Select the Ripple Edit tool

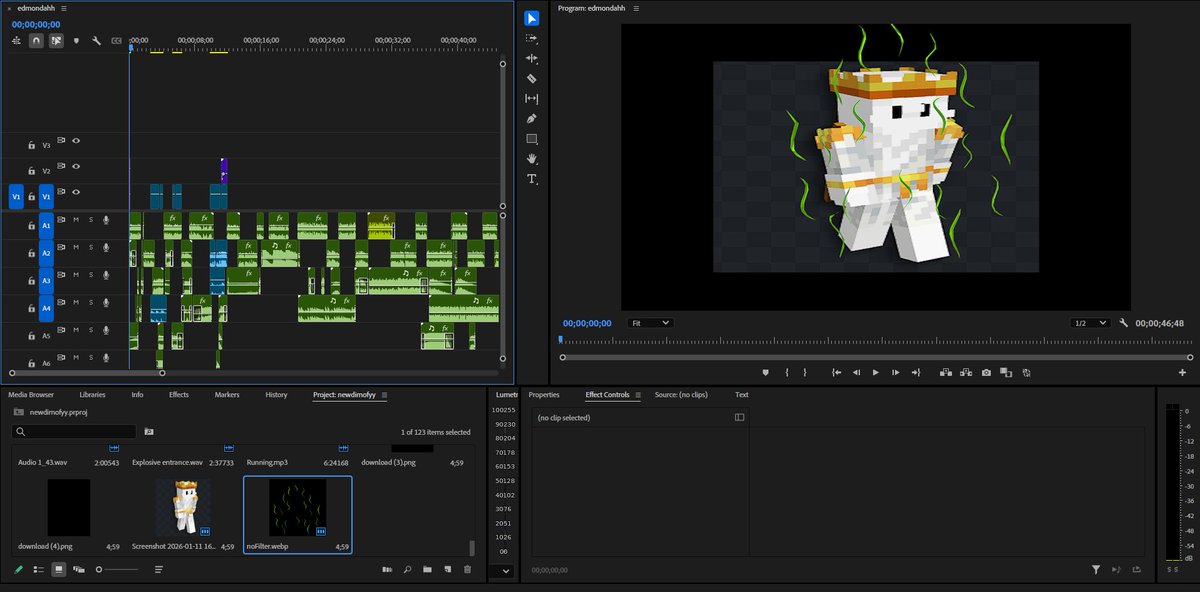[x=532, y=58]
